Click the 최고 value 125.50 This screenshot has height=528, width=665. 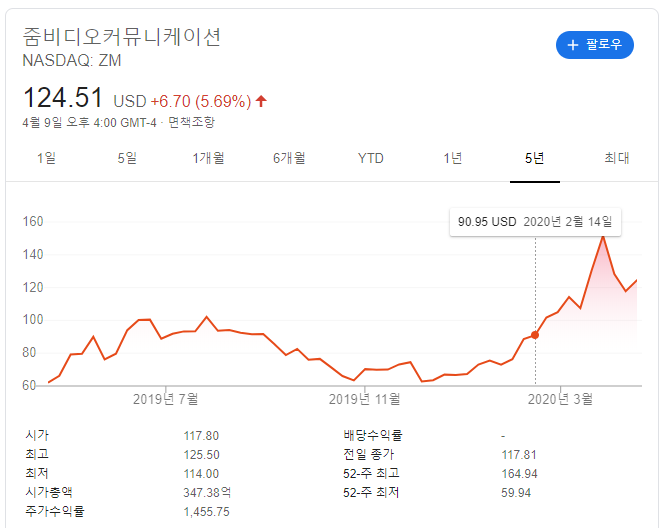(x=201, y=455)
